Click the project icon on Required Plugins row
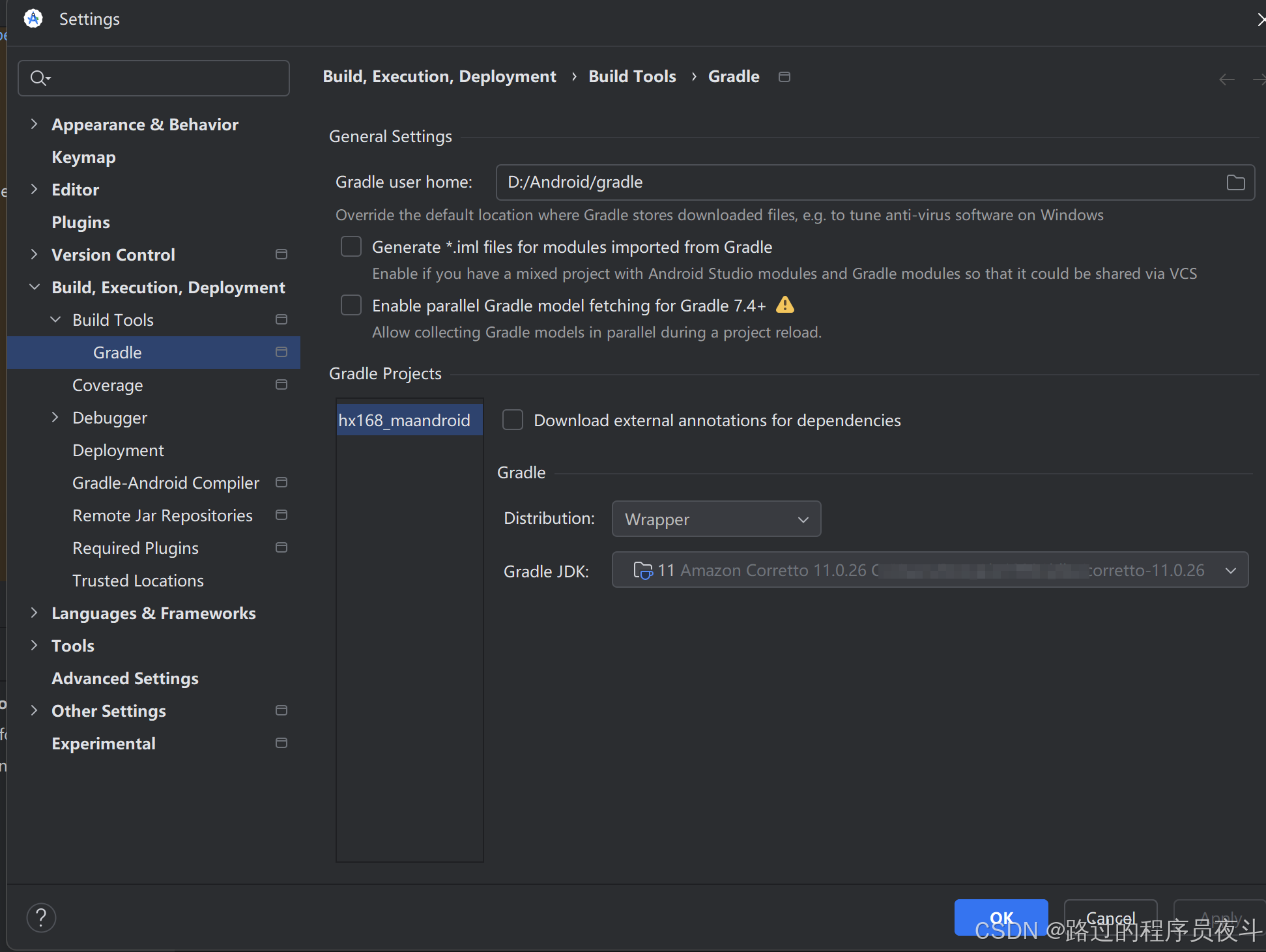The width and height of the screenshot is (1266, 952). 281,547
